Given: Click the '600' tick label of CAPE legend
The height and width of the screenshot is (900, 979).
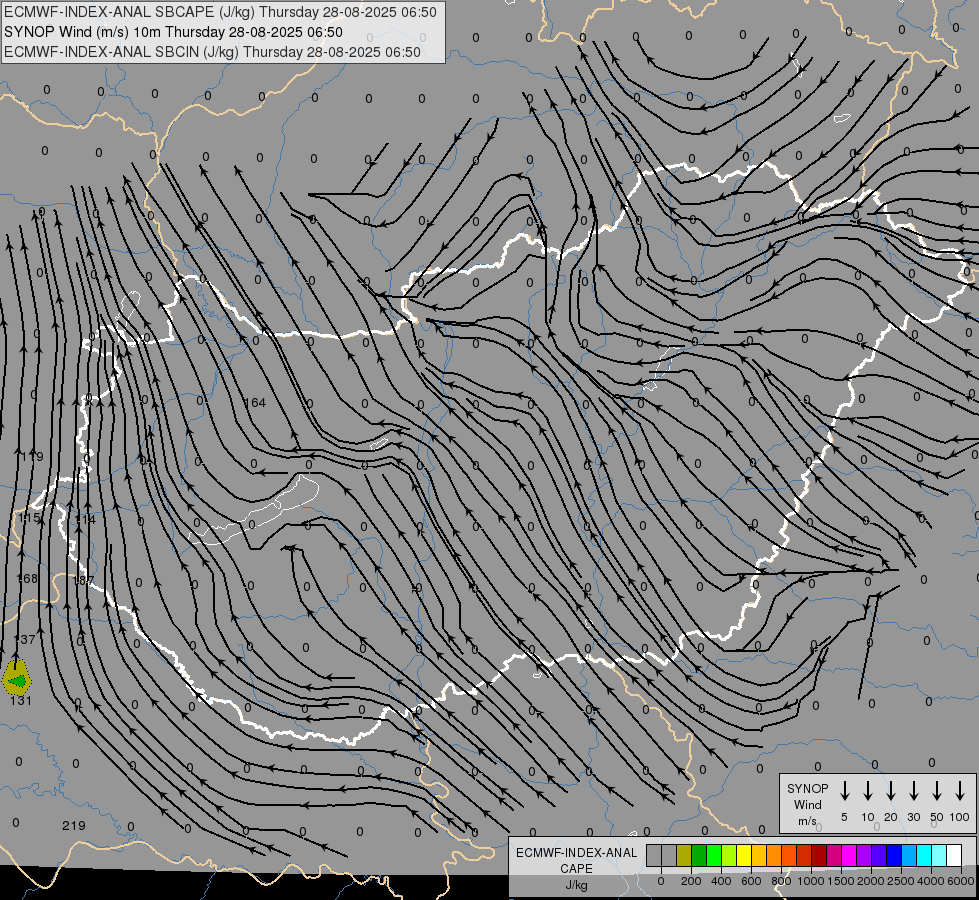Looking at the screenshot, I should [x=751, y=881].
